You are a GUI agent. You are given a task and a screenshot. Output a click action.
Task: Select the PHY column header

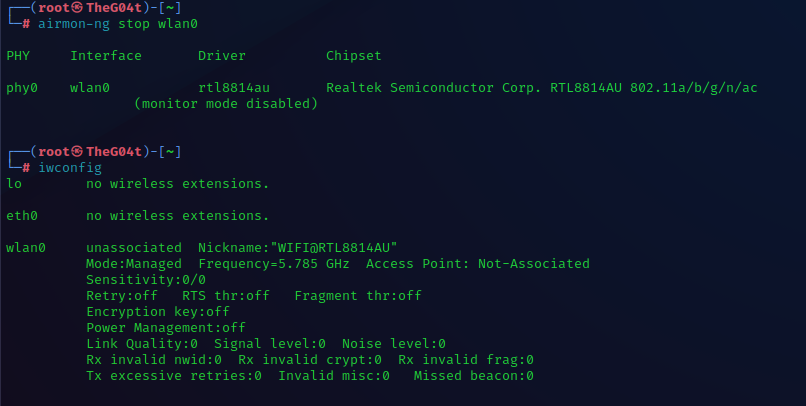point(18,56)
